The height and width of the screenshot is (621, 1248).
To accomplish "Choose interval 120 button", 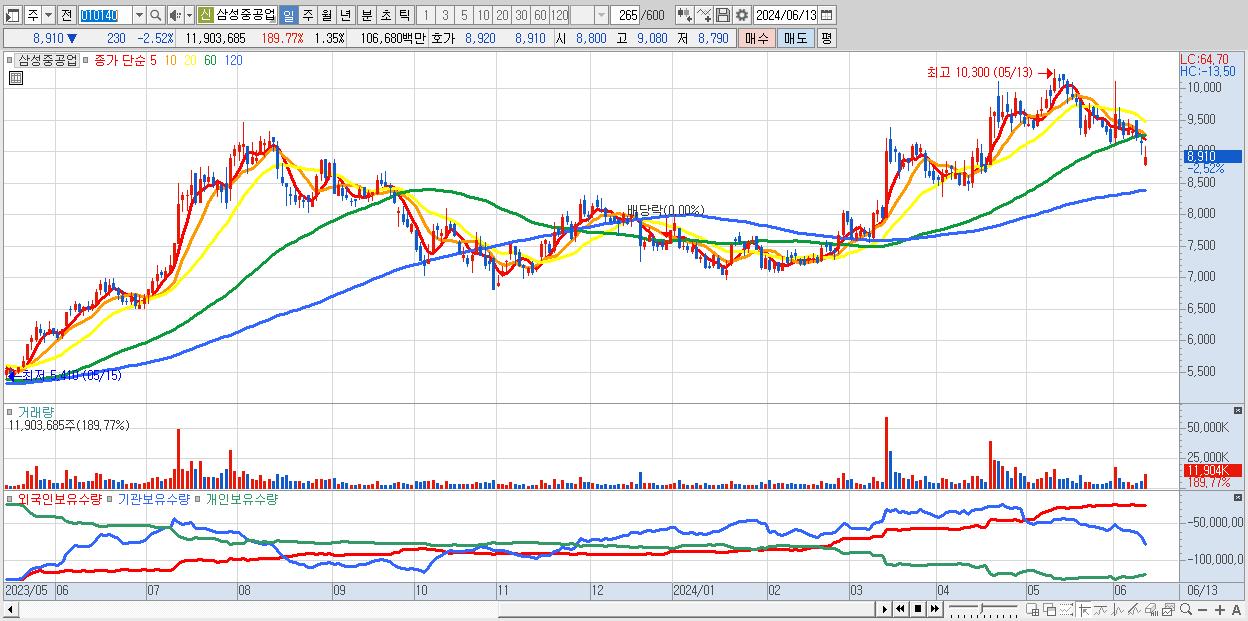I will (559, 16).
